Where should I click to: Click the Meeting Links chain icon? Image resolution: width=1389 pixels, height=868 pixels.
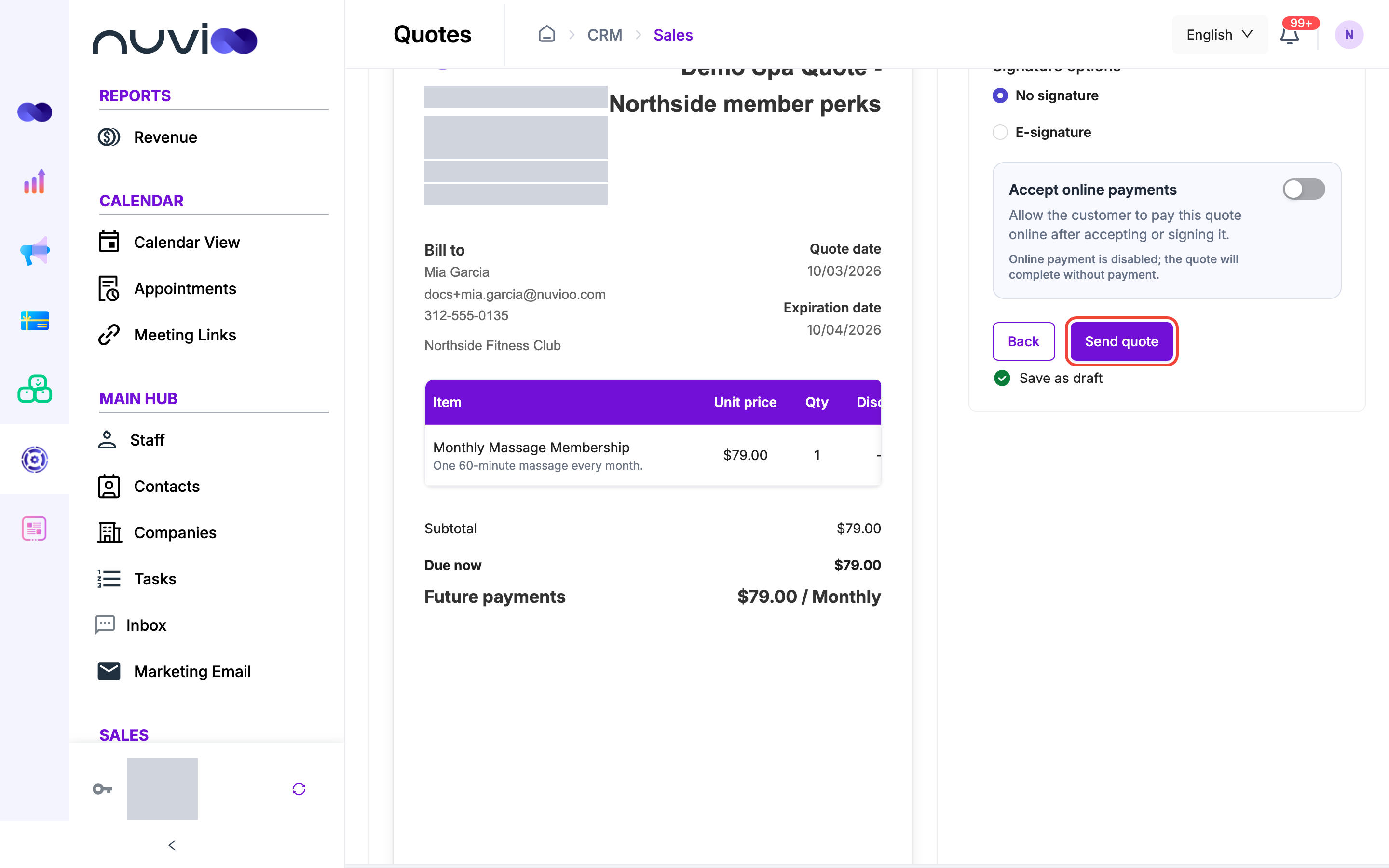(x=109, y=335)
